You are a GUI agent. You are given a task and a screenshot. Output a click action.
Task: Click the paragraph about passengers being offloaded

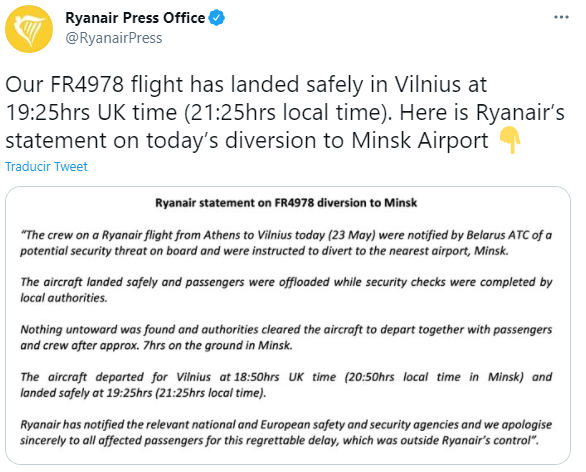click(x=286, y=290)
